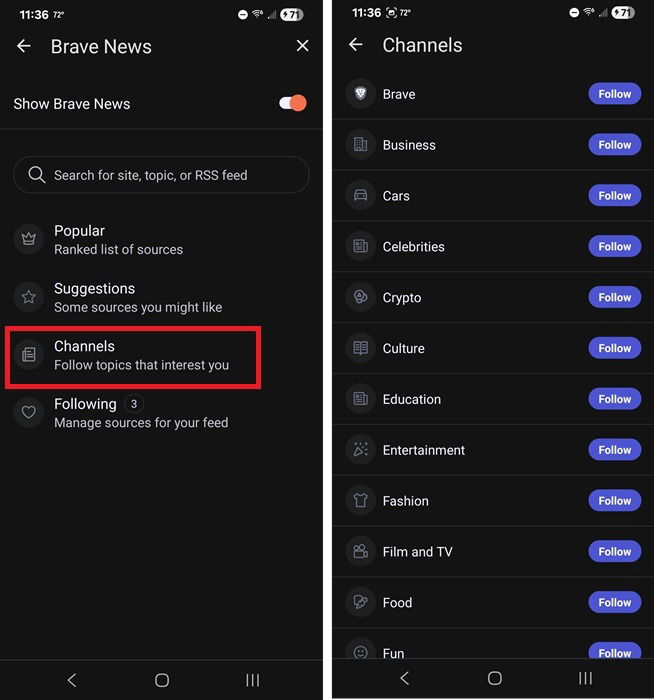654x700 pixels.
Task: Open the Popular ranked sources list
Action: tap(118, 240)
